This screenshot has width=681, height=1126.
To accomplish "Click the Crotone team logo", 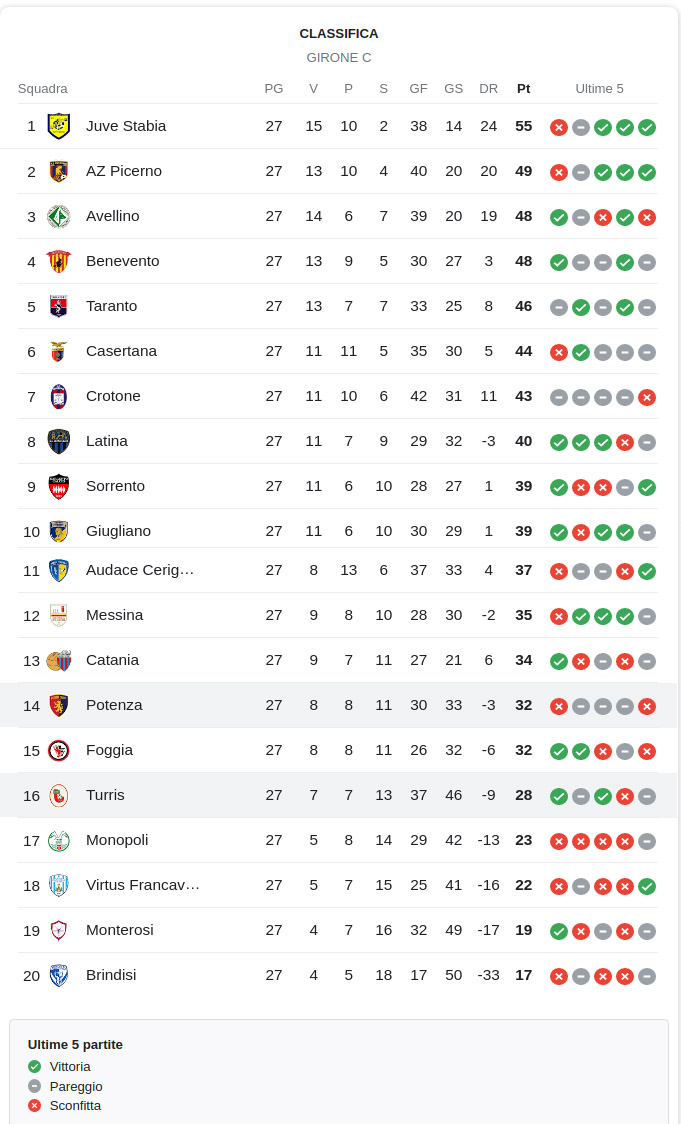I will click(59, 396).
